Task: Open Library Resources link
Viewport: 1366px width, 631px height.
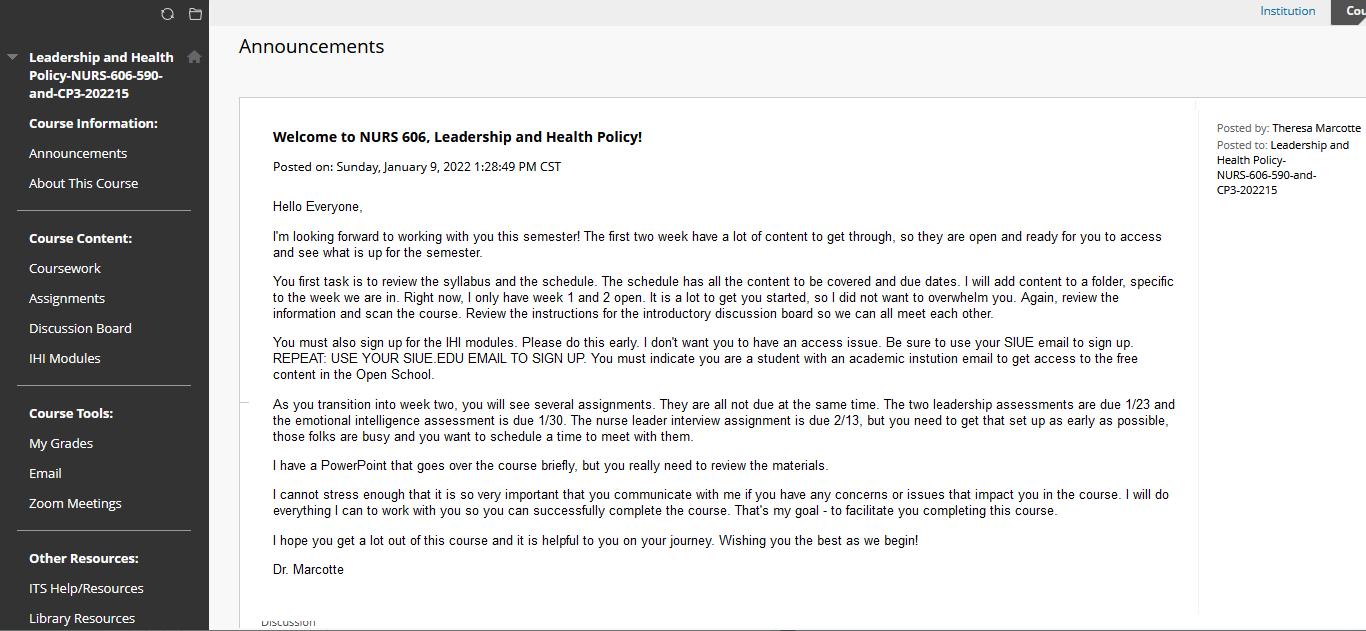Action: [x=82, y=618]
